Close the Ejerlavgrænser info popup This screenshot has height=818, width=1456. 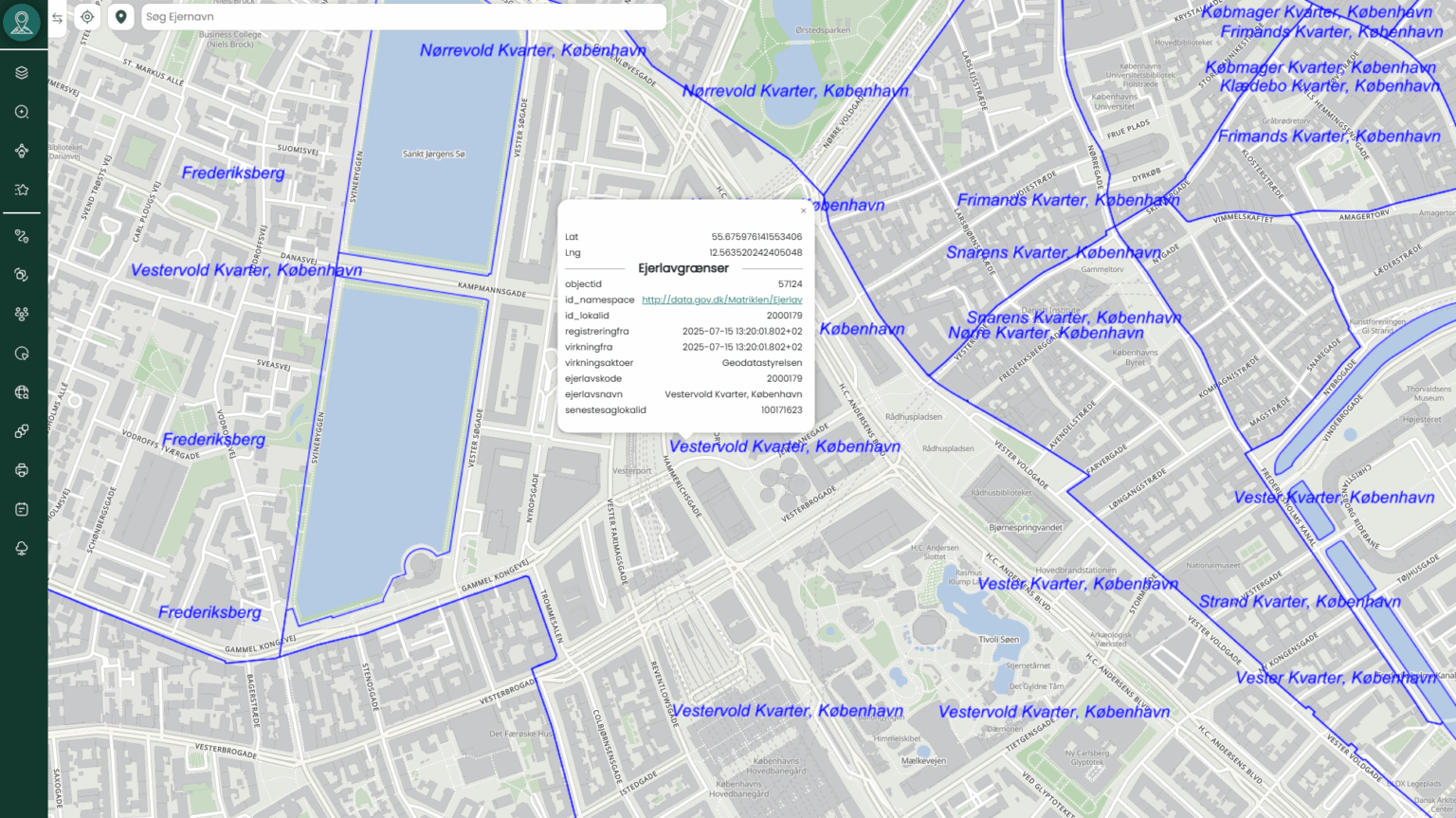[x=803, y=210]
